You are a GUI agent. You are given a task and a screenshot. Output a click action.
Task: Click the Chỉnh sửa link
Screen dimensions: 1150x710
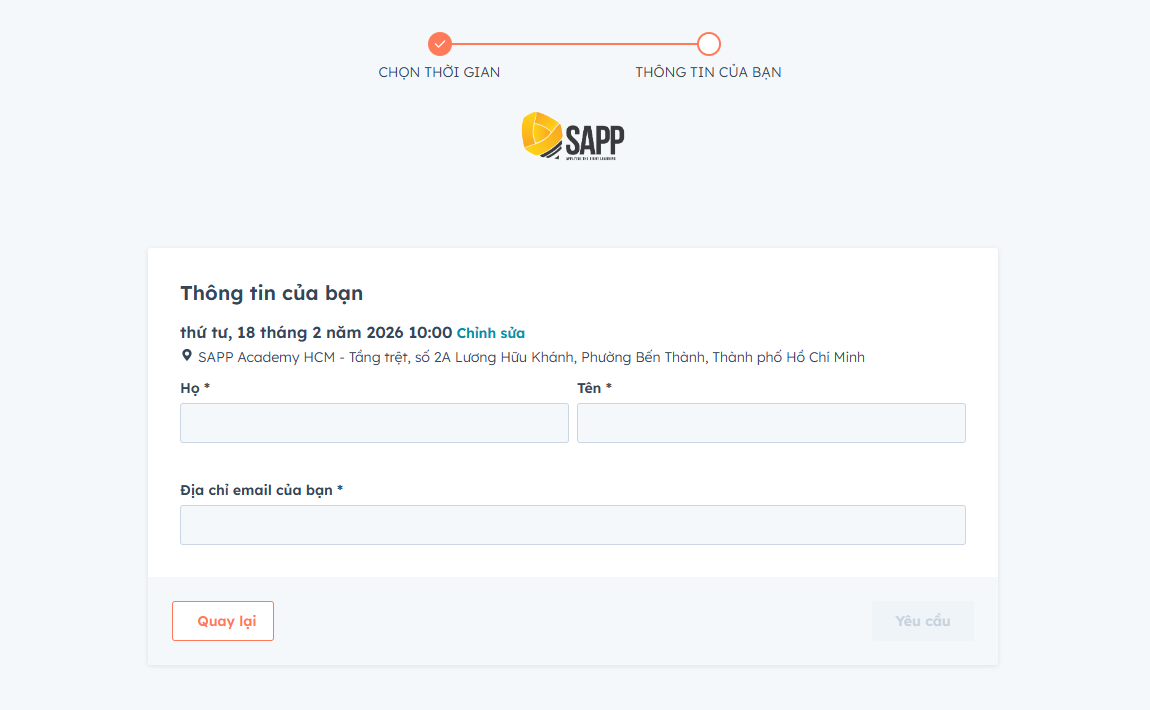(491, 333)
